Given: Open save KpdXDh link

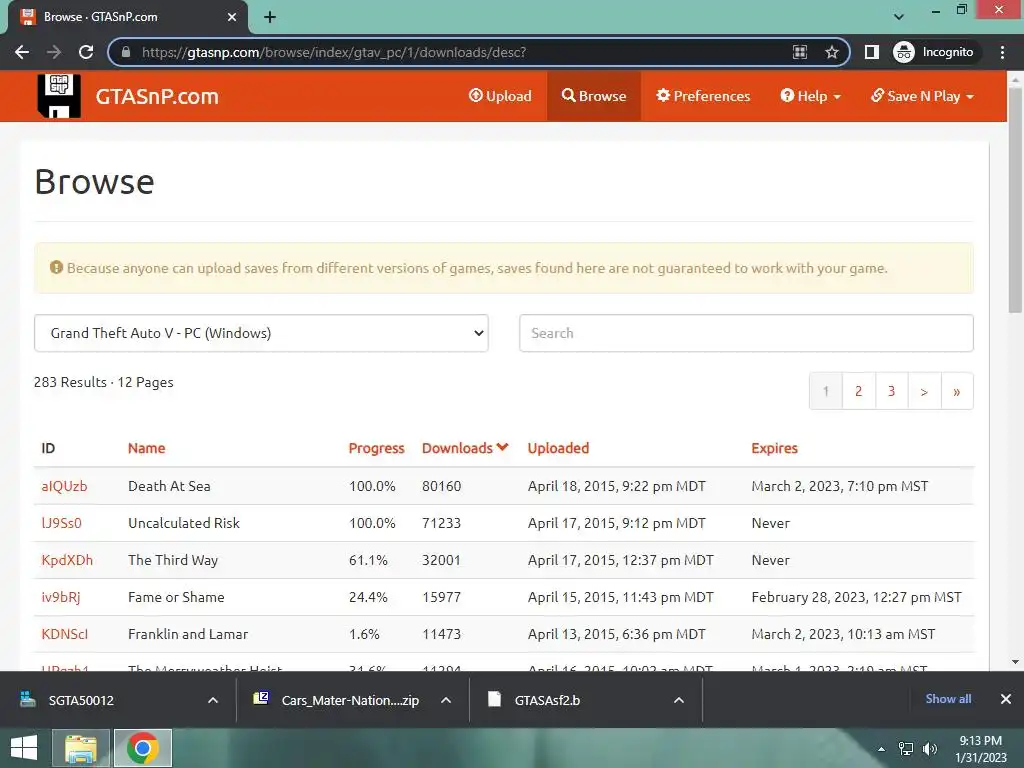Looking at the screenshot, I should pos(67,560).
